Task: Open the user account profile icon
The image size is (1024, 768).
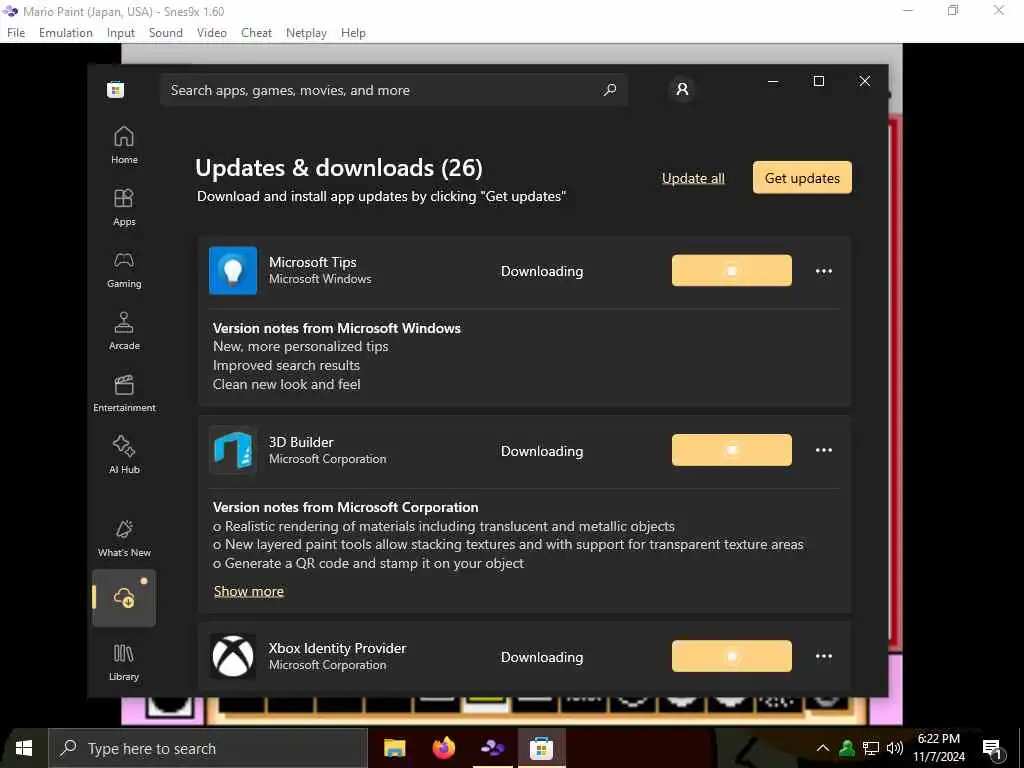Action: pos(682,89)
